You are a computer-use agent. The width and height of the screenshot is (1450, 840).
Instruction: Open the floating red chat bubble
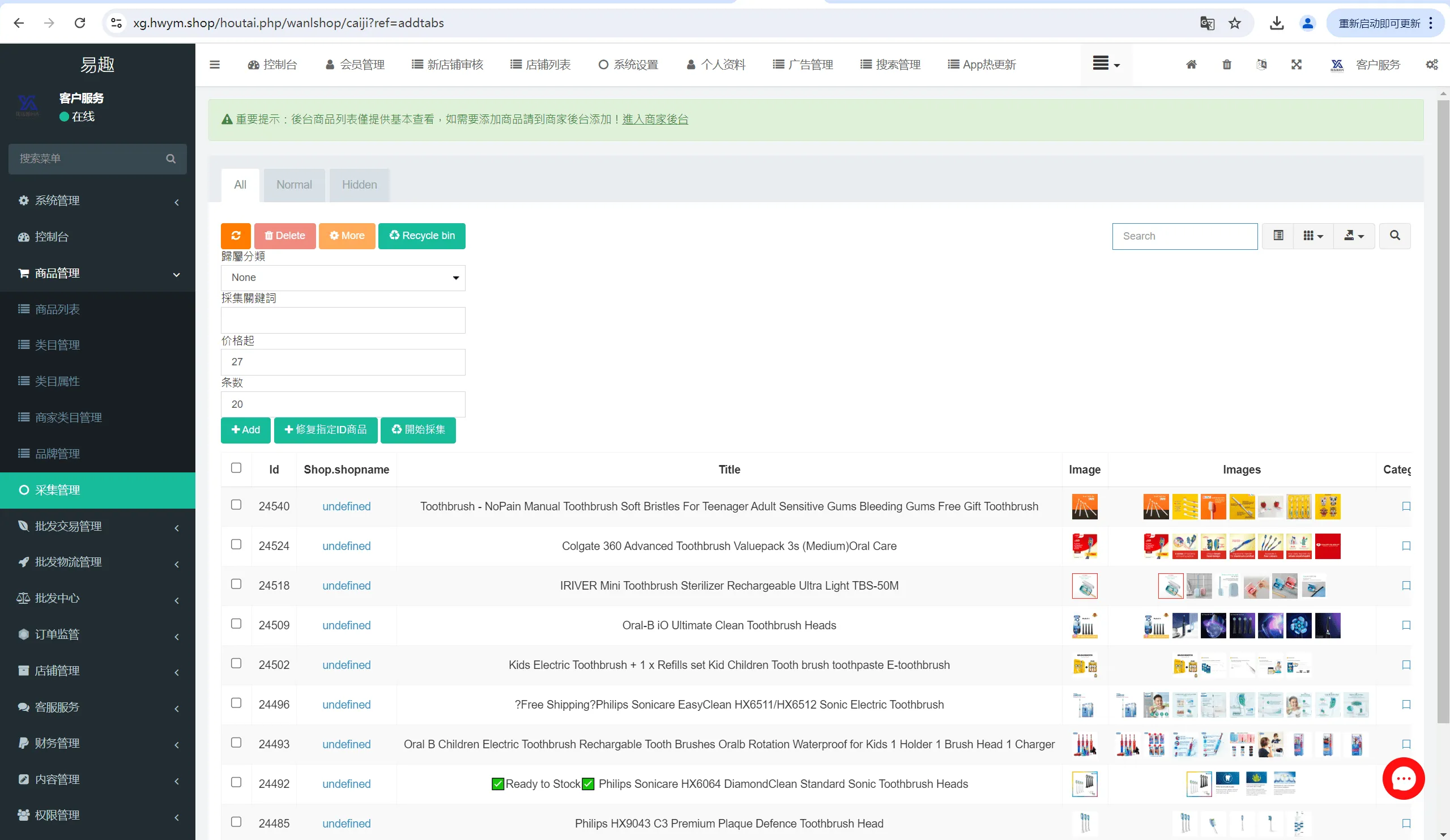coord(1403,778)
